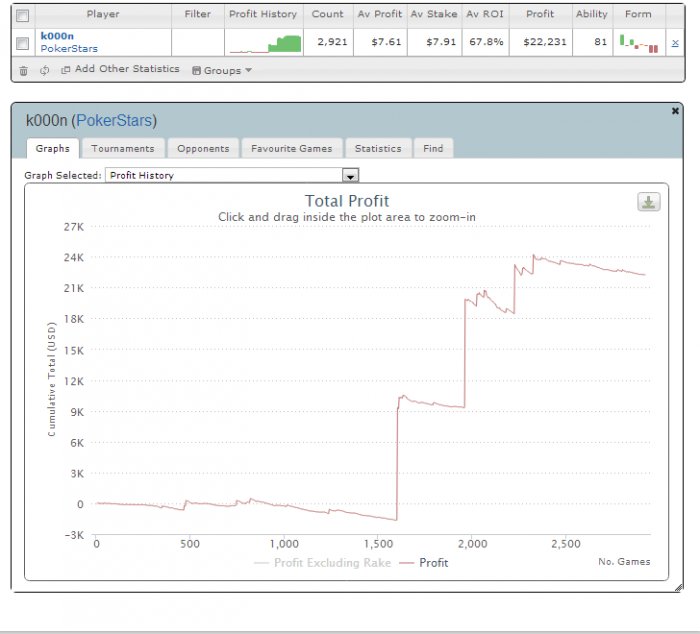700x634 pixels.
Task: Click the 67.8% ROI cell
Action: [x=485, y=42]
